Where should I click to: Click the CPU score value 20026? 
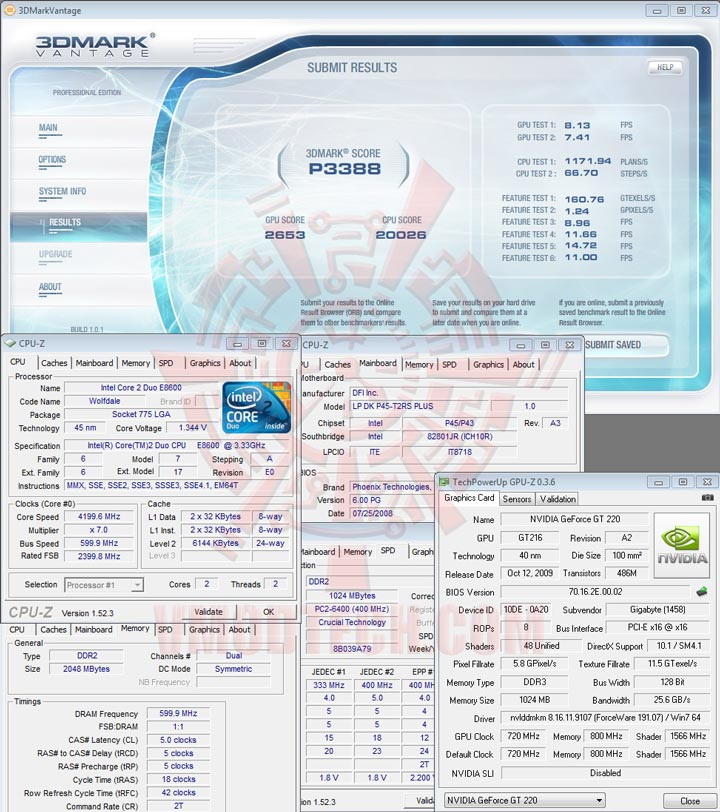click(400, 235)
